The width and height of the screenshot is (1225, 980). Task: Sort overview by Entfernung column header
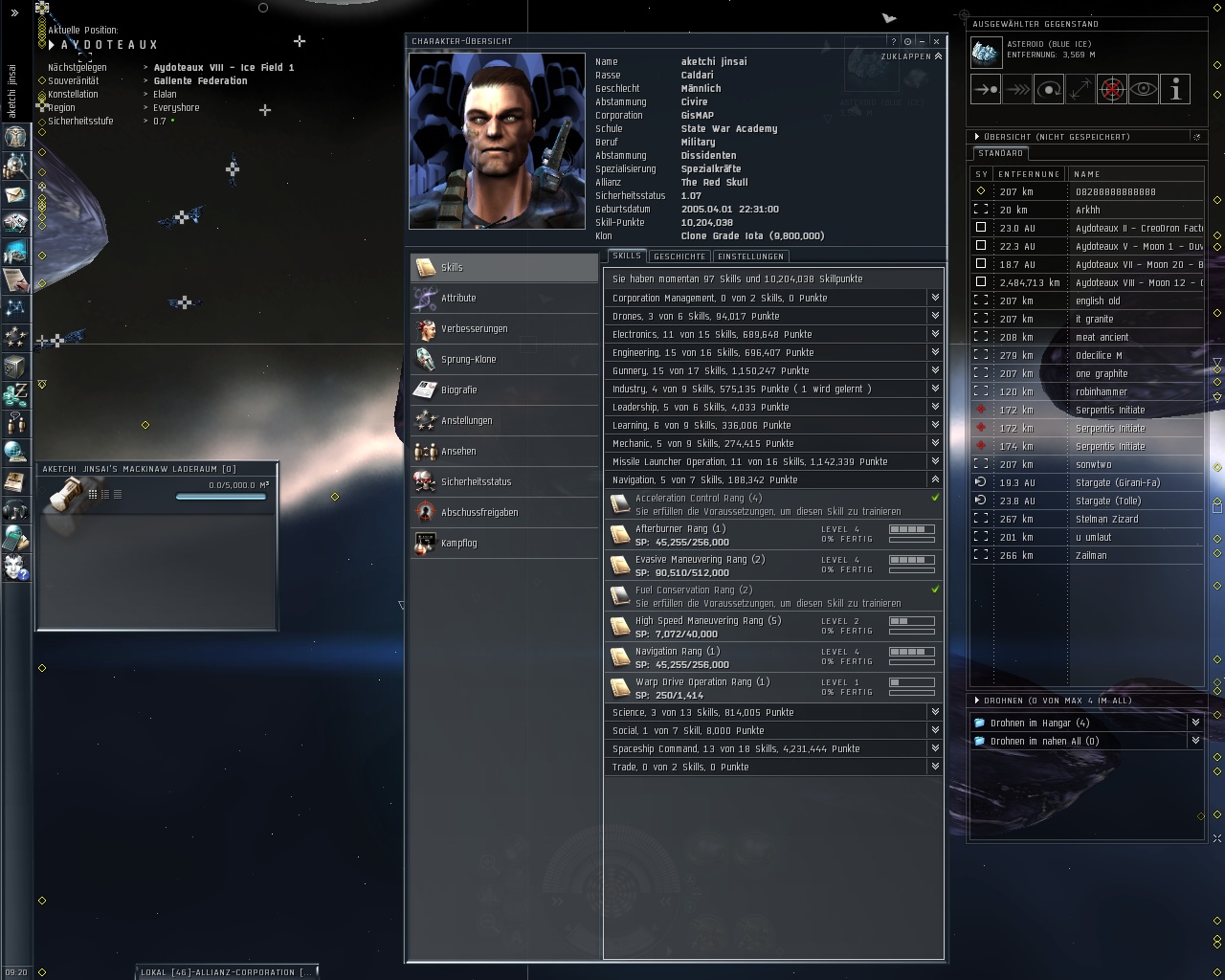point(1029,174)
